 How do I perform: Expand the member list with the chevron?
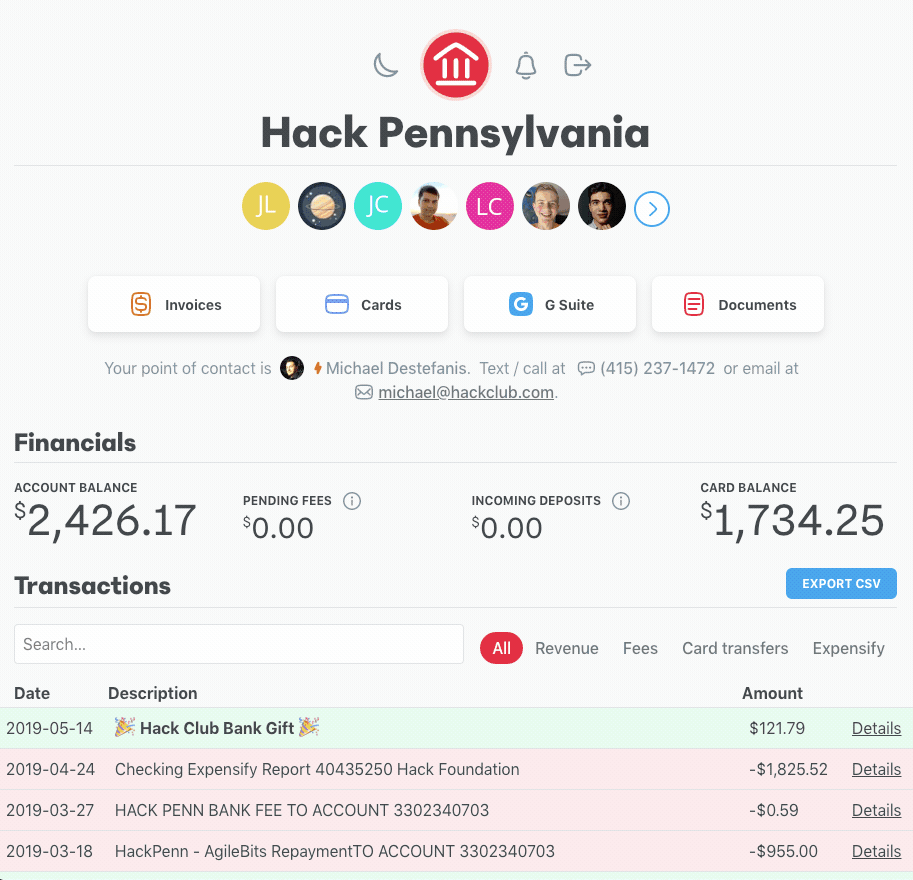tap(652, 208)
